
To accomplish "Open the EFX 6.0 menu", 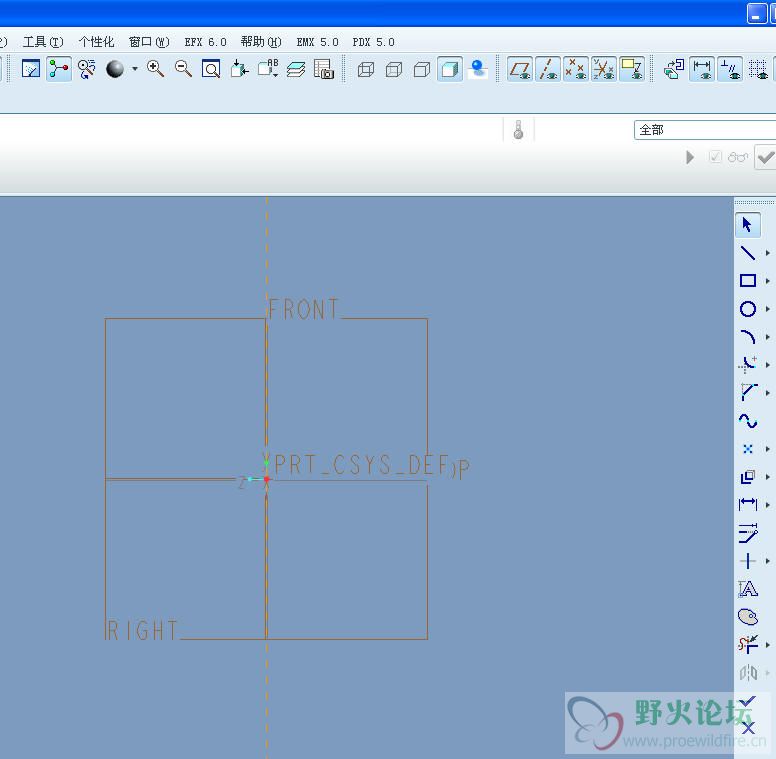I will pyautogui.click(x=205, y=42).
